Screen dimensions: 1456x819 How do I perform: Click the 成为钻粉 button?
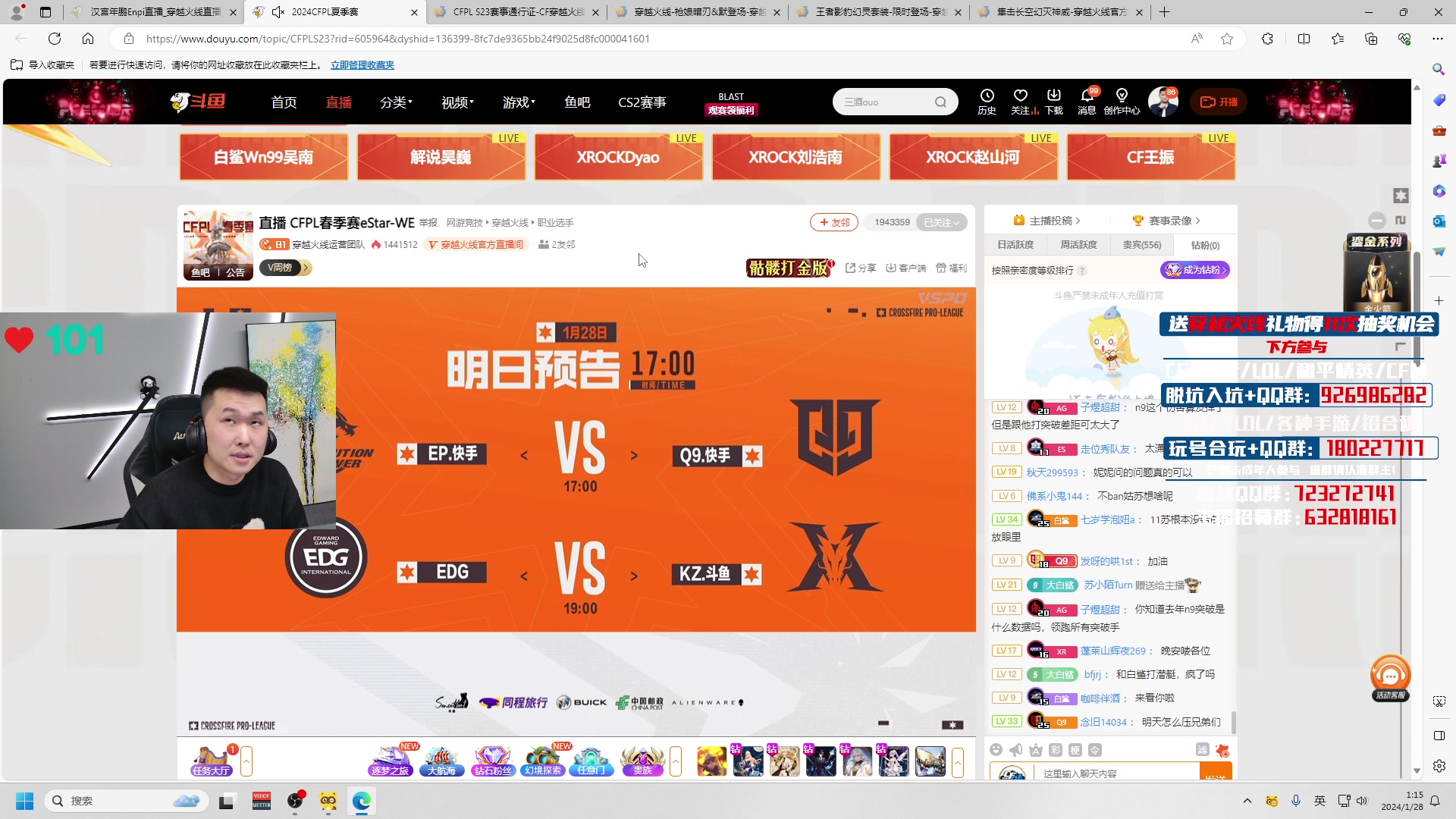1195,270
